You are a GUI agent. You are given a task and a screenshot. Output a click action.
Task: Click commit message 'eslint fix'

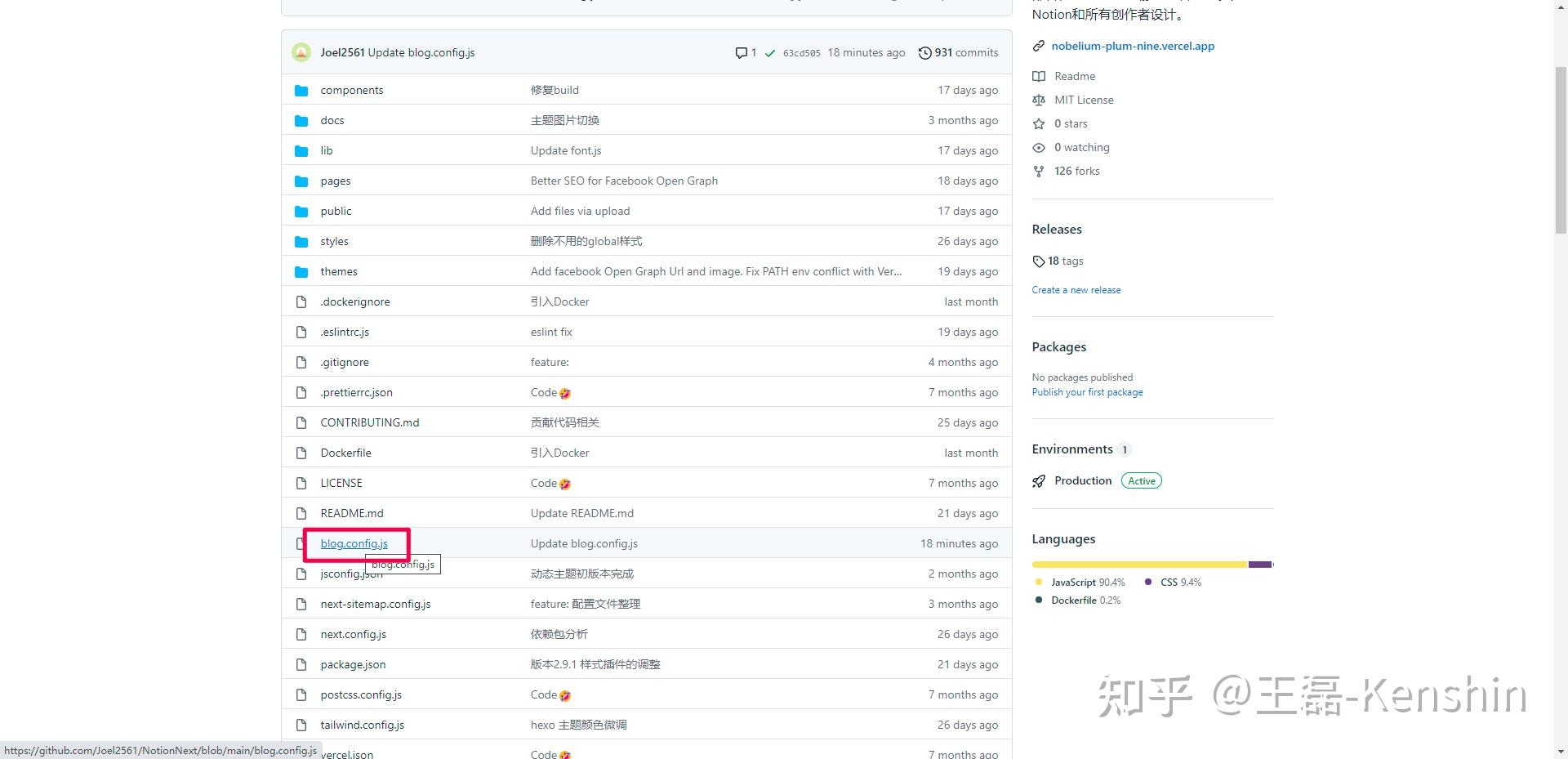[551, 332]
